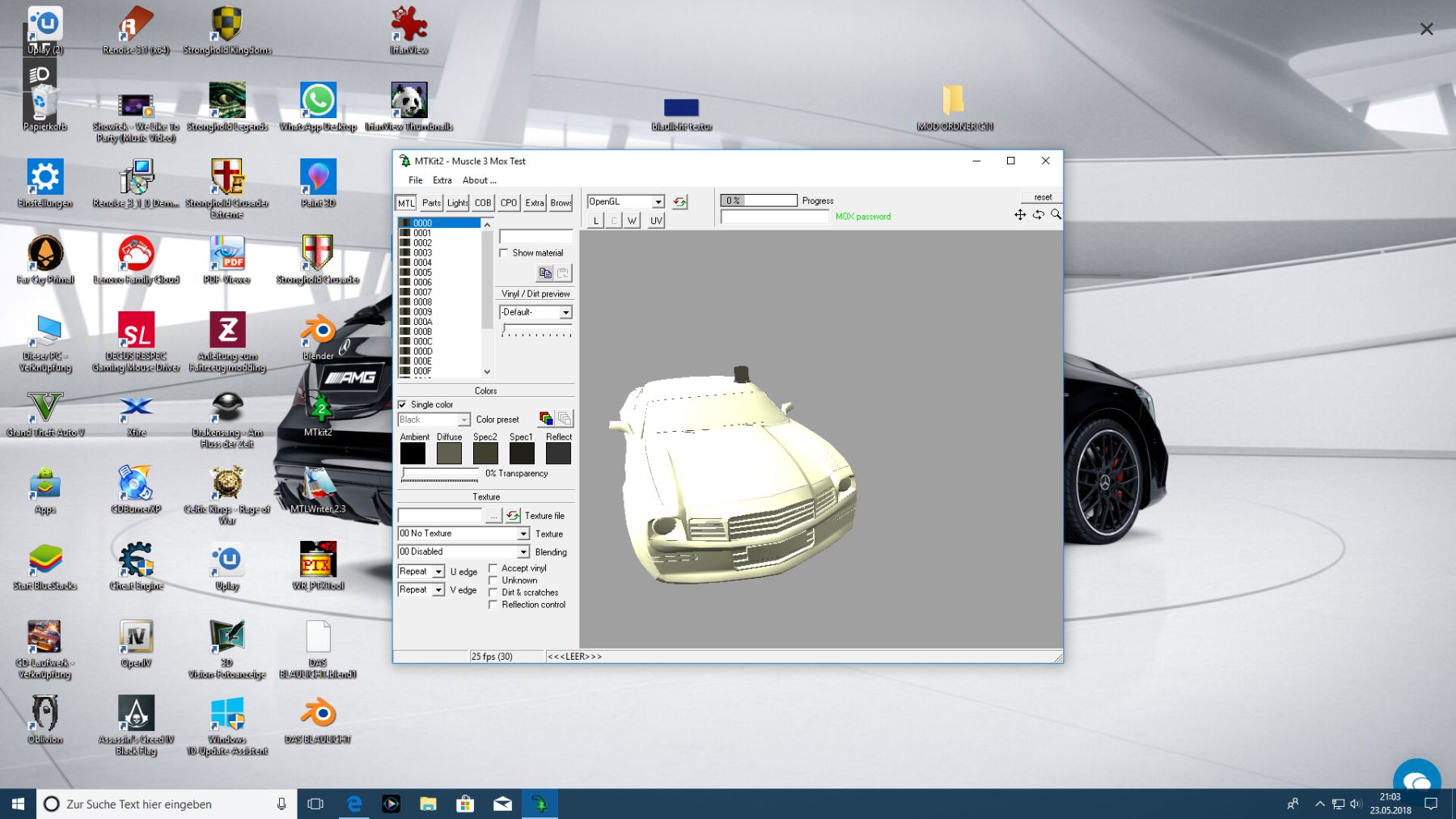Image resolution: width=1456 pixels, height=819 pixels.
Task: Enable the Show material checkbox
Action: (x=504, y=253)
